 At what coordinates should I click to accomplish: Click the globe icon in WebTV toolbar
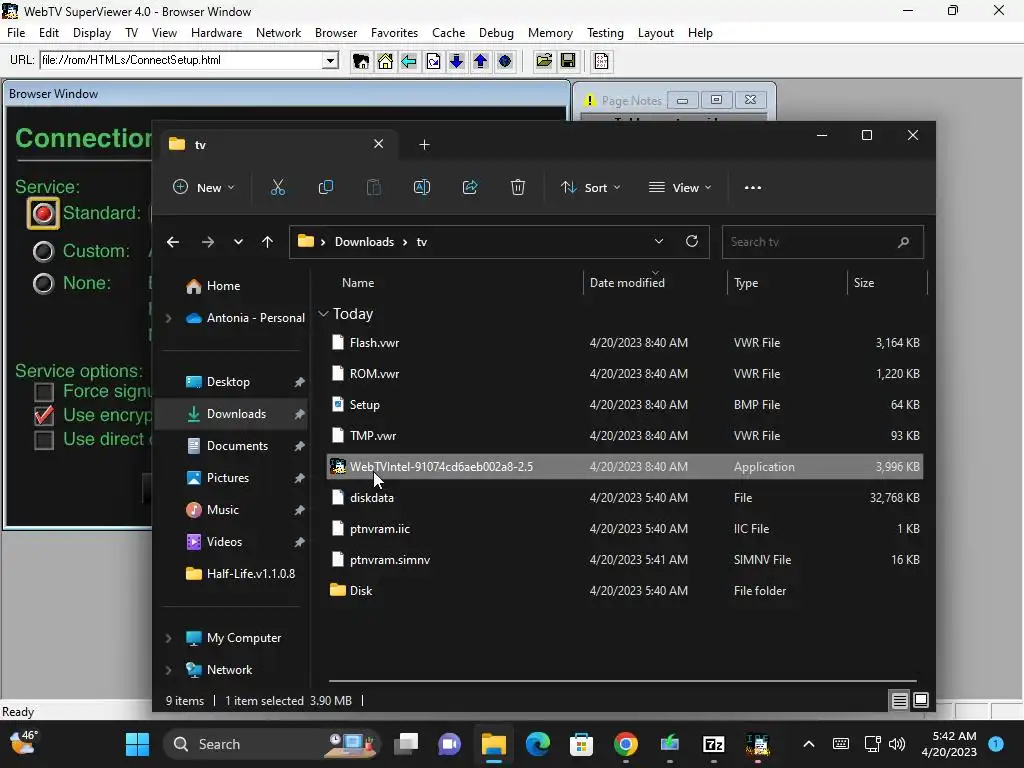505,61
